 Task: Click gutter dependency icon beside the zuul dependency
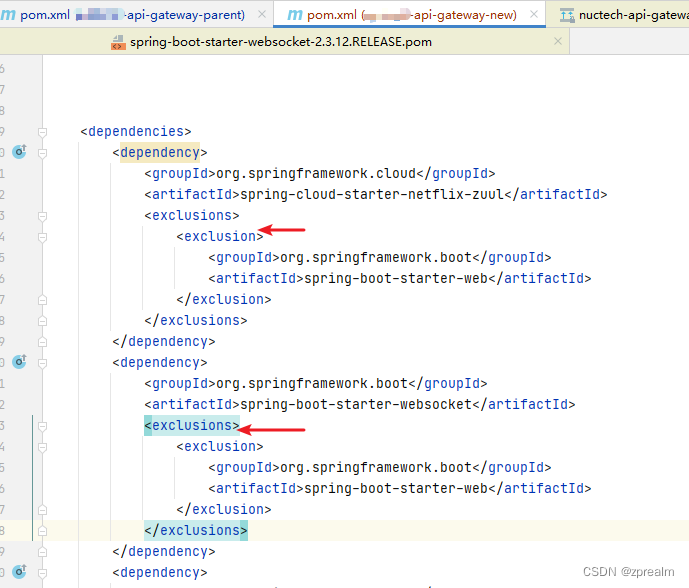tap(19, 152)
